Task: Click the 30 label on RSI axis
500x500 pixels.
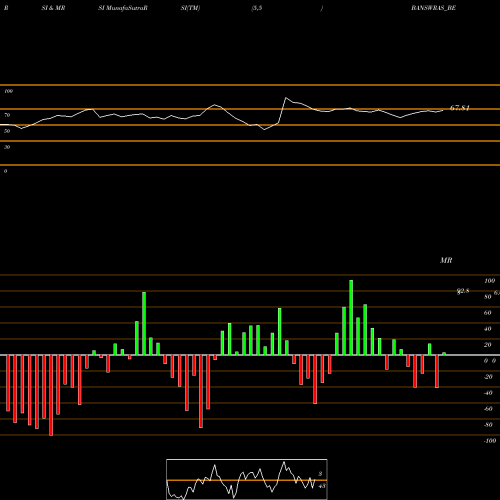Action: (x=7, y=147)
